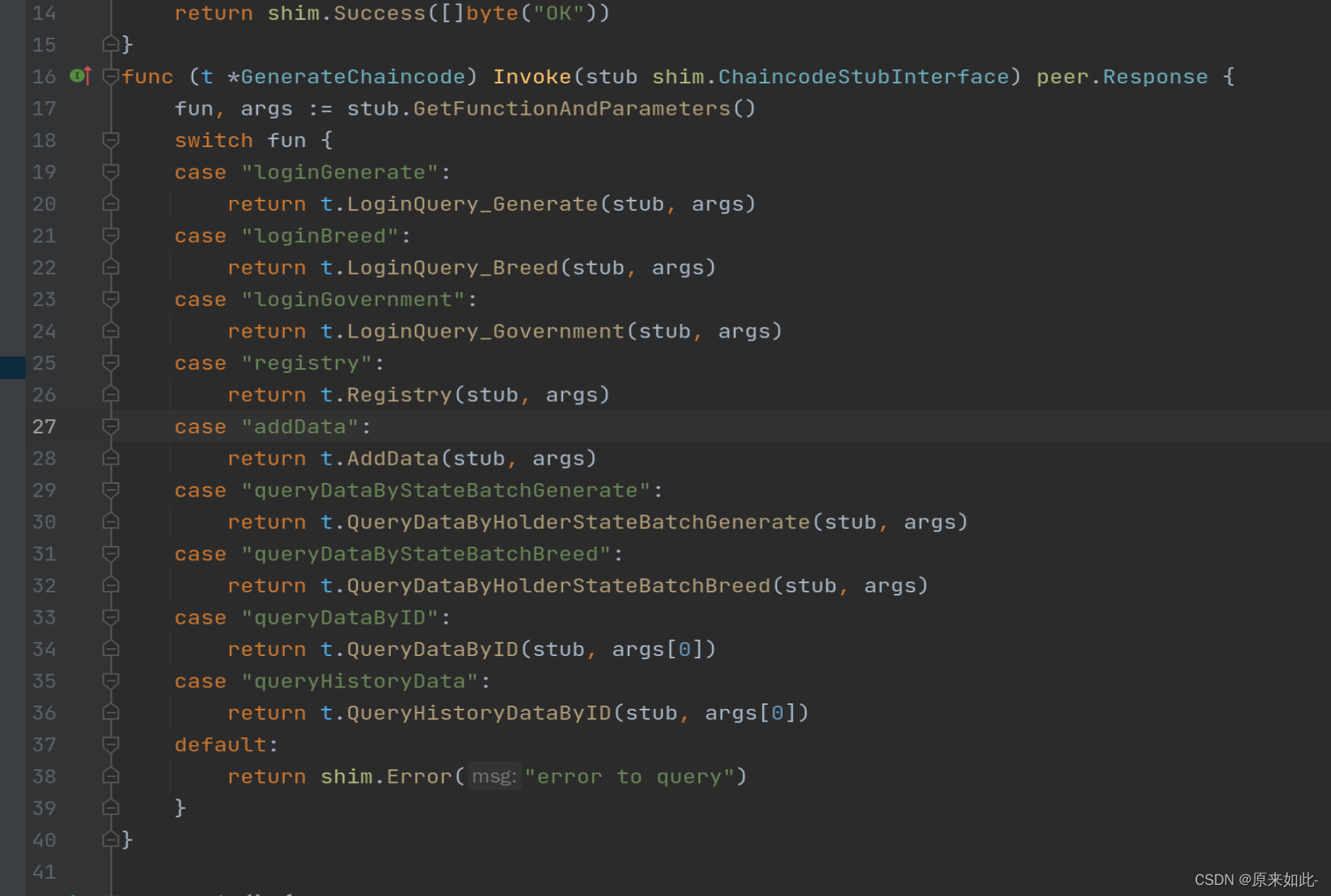The width and height of the screenshot is (1331, 896).
Task: Collapse the switch fun block fold marker
Action: point(111,140)
